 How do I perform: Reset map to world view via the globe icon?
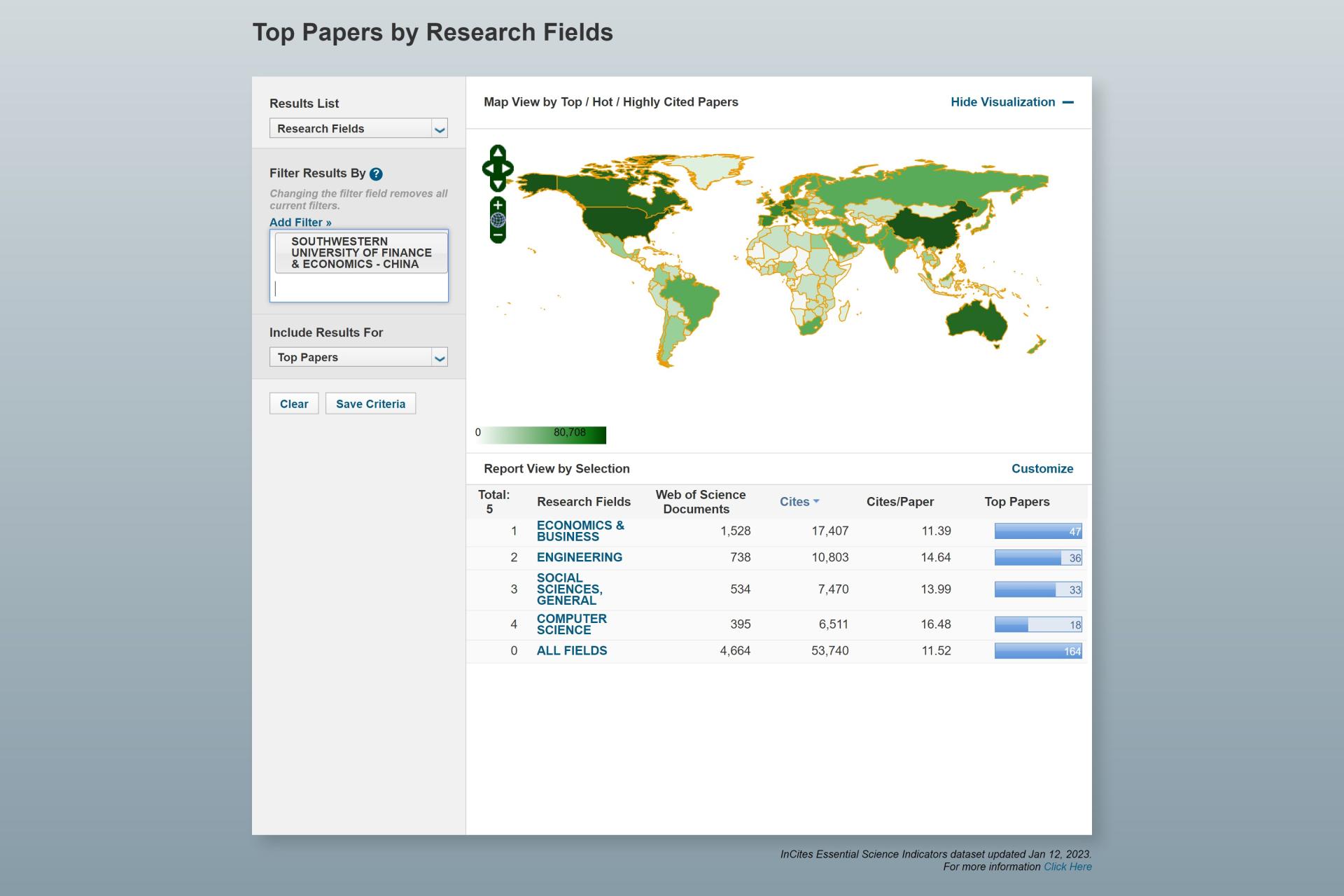(498, 220)
